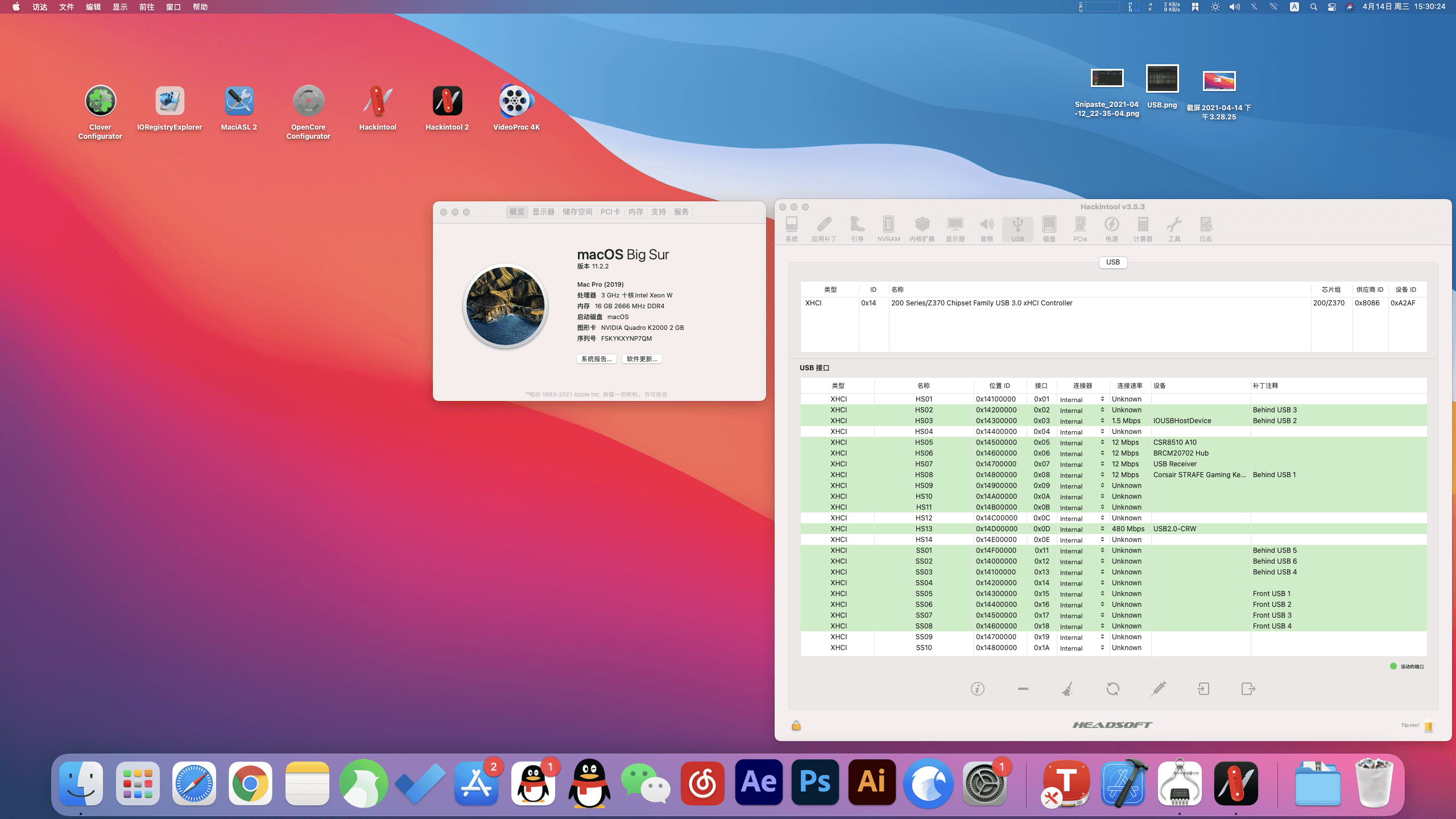Viewport: 1456px width, 819px height.
Task: Select the HS08 Corsair STRAFE keyboard row
Action: 1113,475
